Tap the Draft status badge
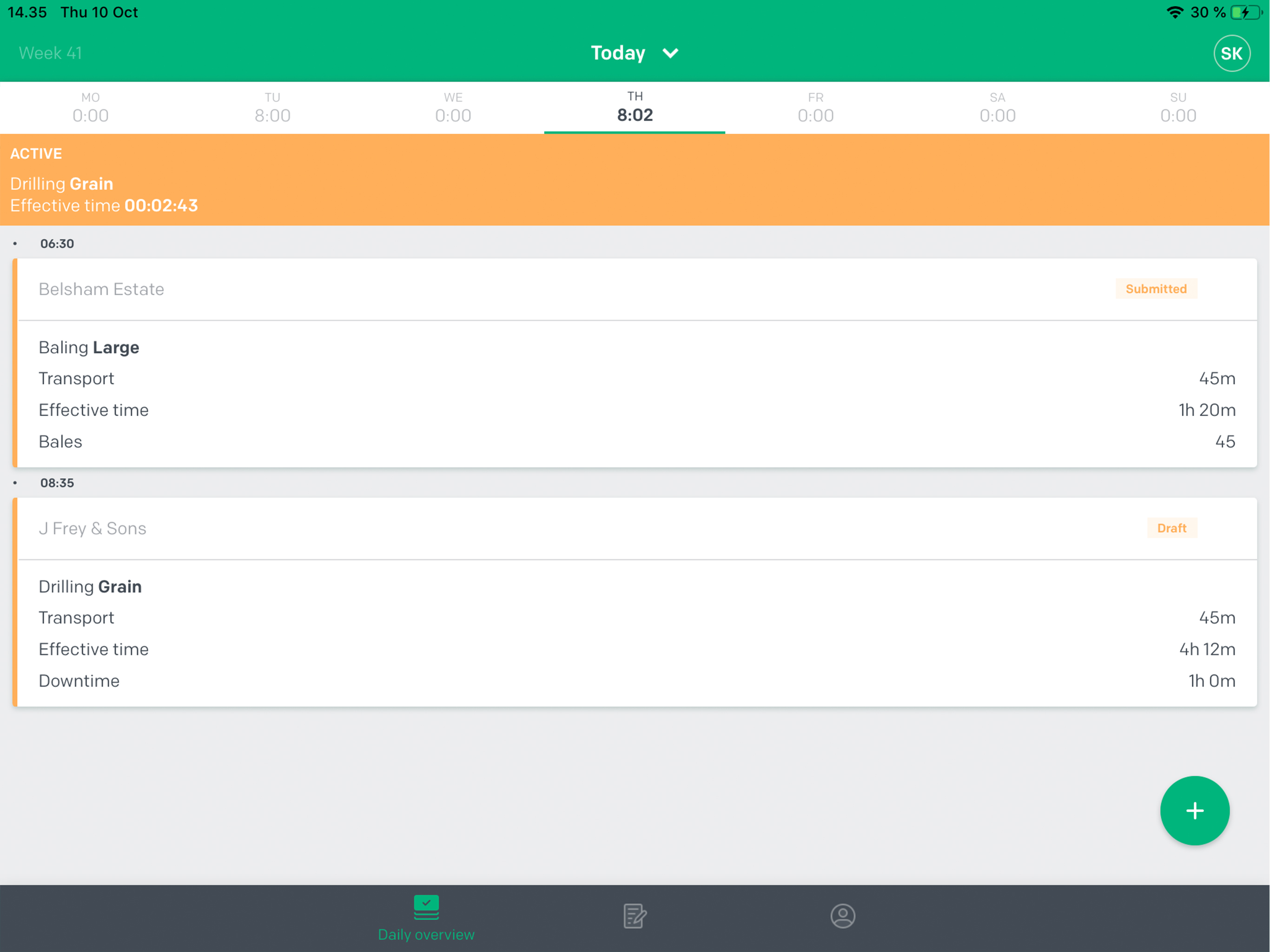The image size is (1270, 952). click(x=1171, y=528)
